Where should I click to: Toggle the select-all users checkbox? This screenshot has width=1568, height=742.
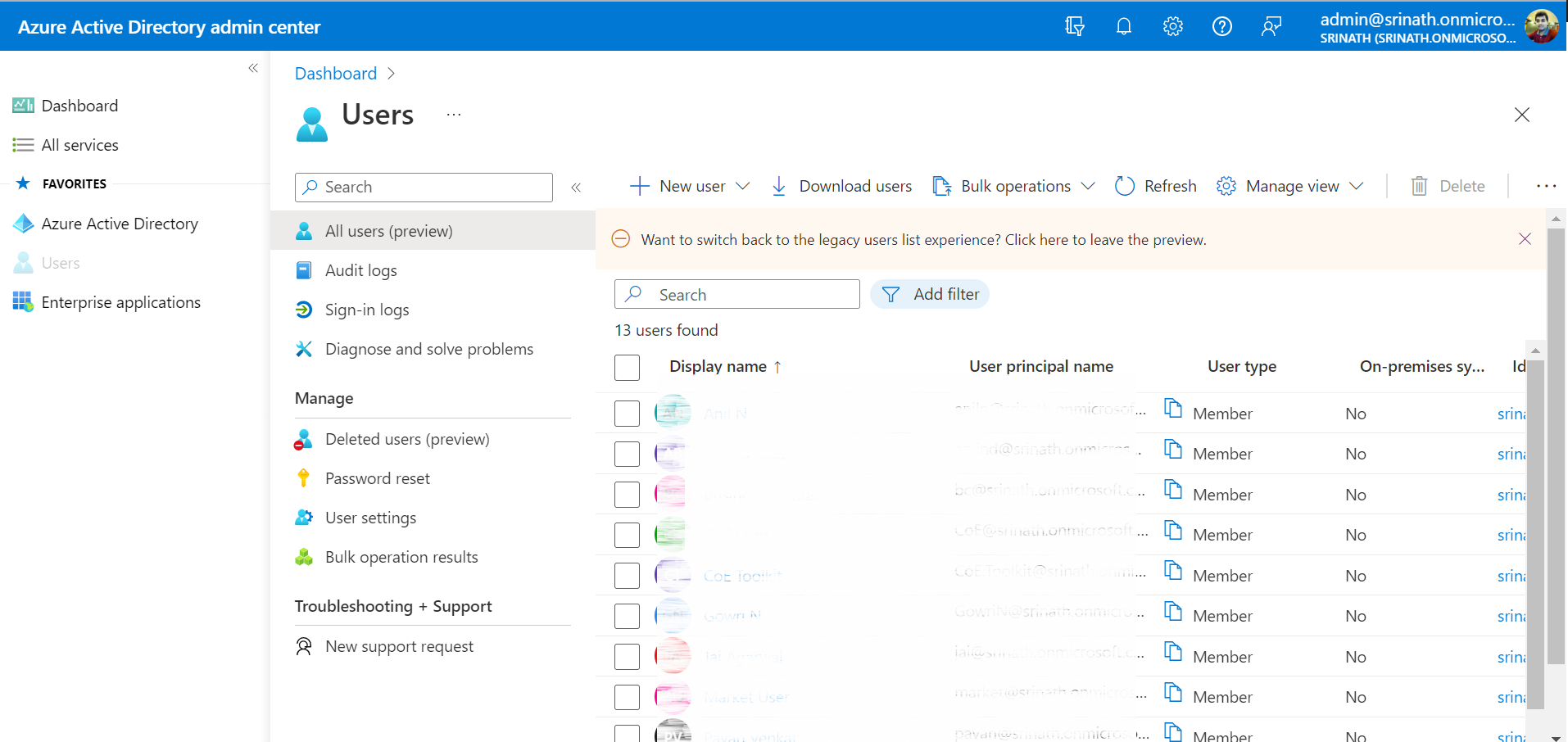(x=627, y=368)
